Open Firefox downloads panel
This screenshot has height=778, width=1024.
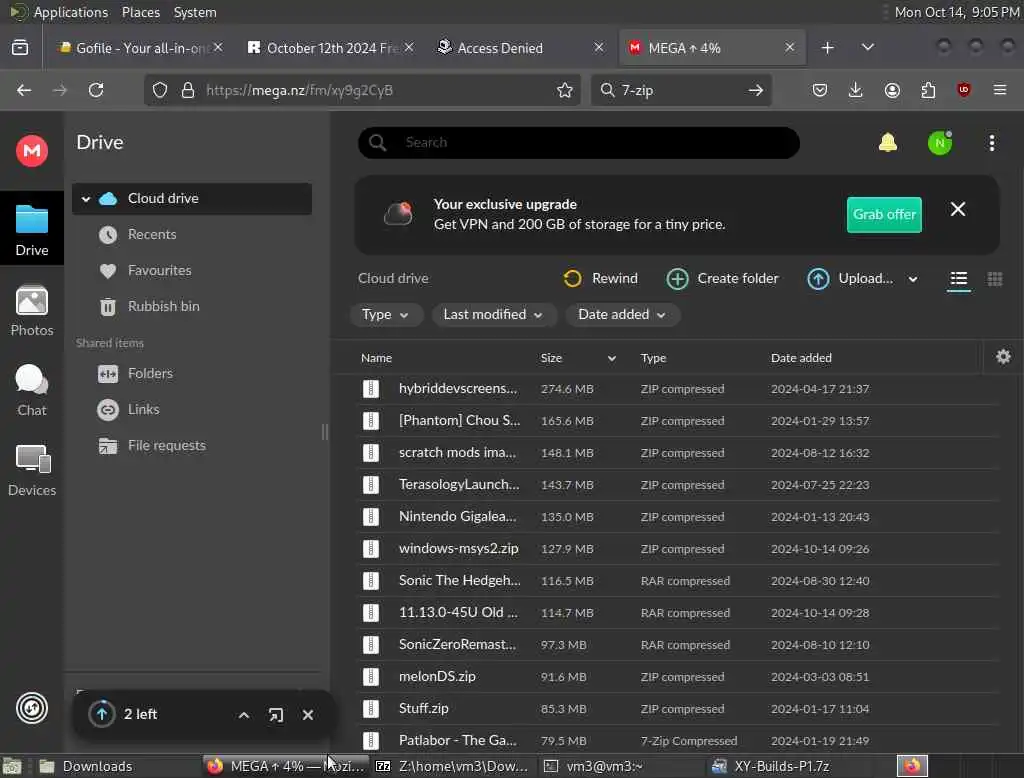click(x=856, y=90)
